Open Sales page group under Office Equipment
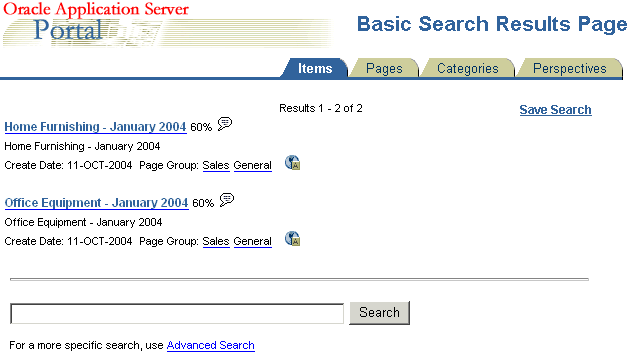631x363 pixels. tap(216, 241)
